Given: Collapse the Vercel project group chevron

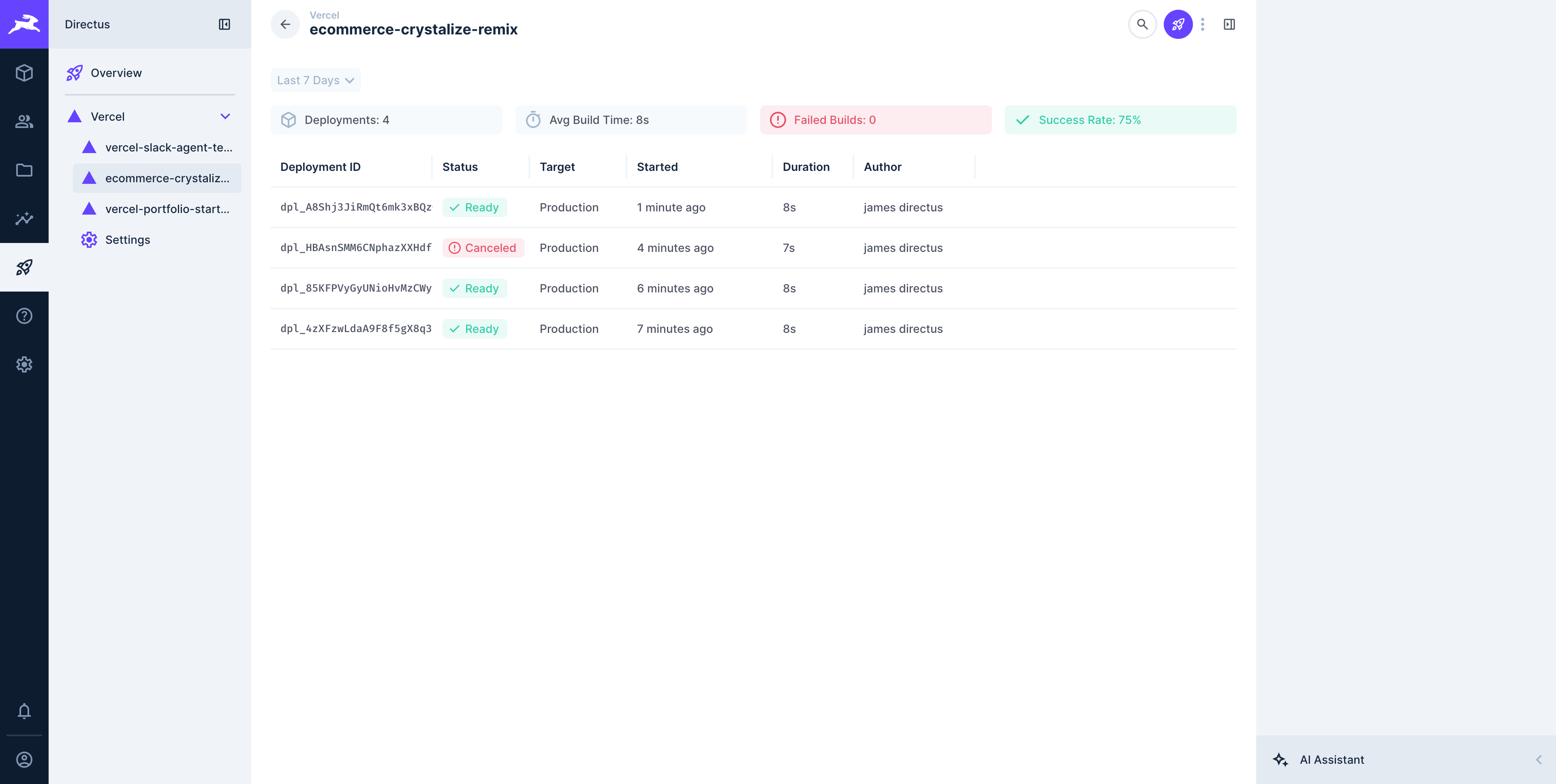Looking at the screenshot, I should [225, 117].
